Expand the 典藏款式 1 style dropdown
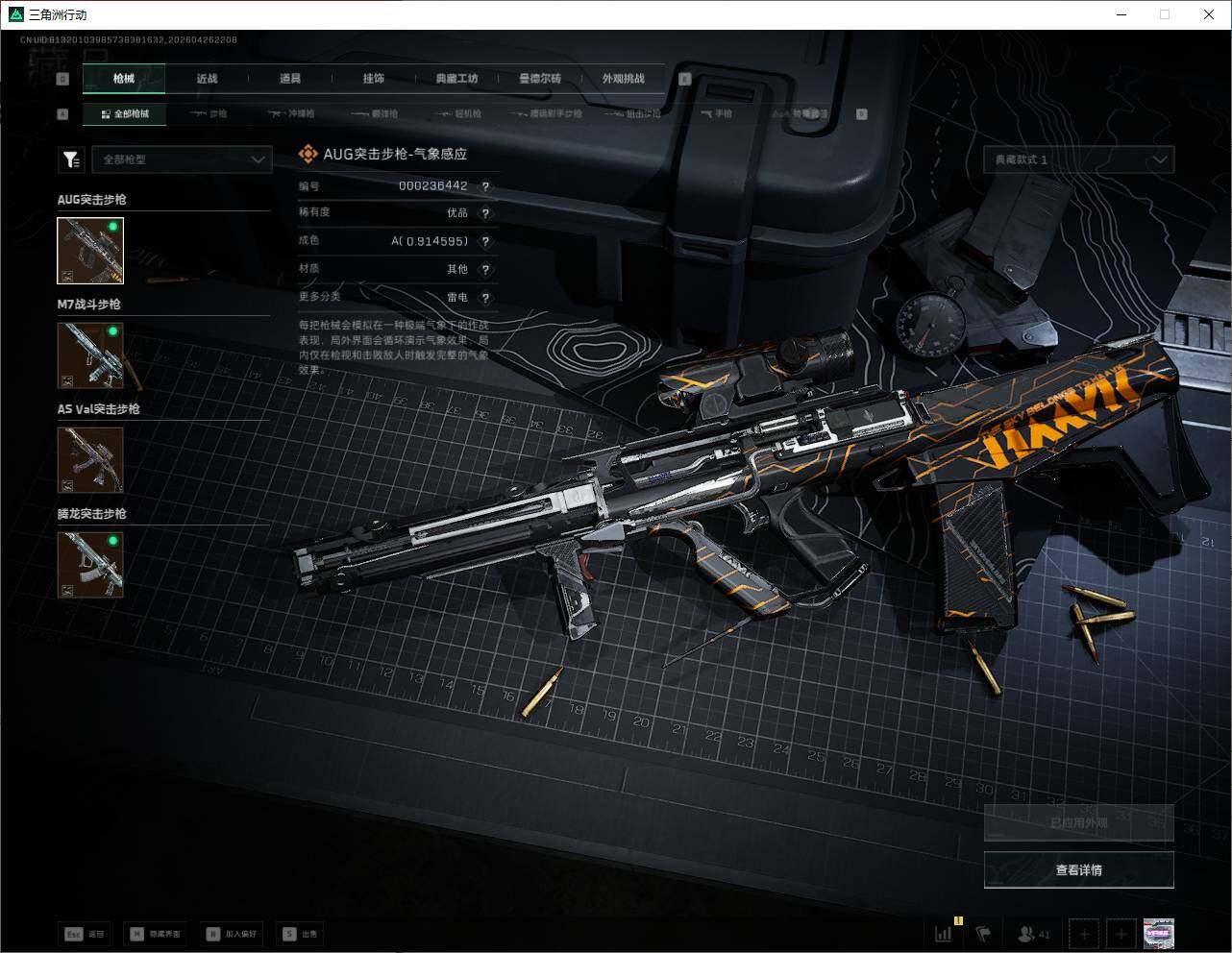 pos(1078,159)
